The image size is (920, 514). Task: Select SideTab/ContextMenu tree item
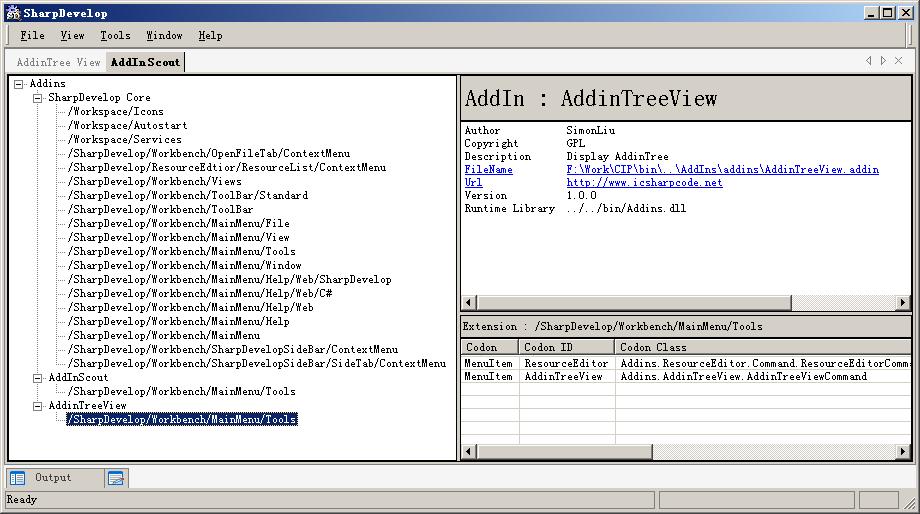[257, 364]
